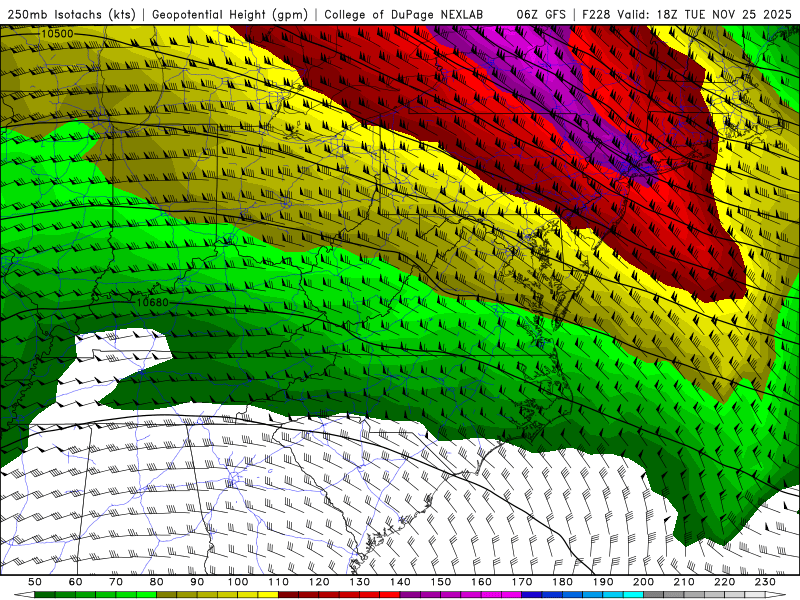Click the 200 label on the color scale
The width and height of the screenshot is (800, 600).
(643, 582)
